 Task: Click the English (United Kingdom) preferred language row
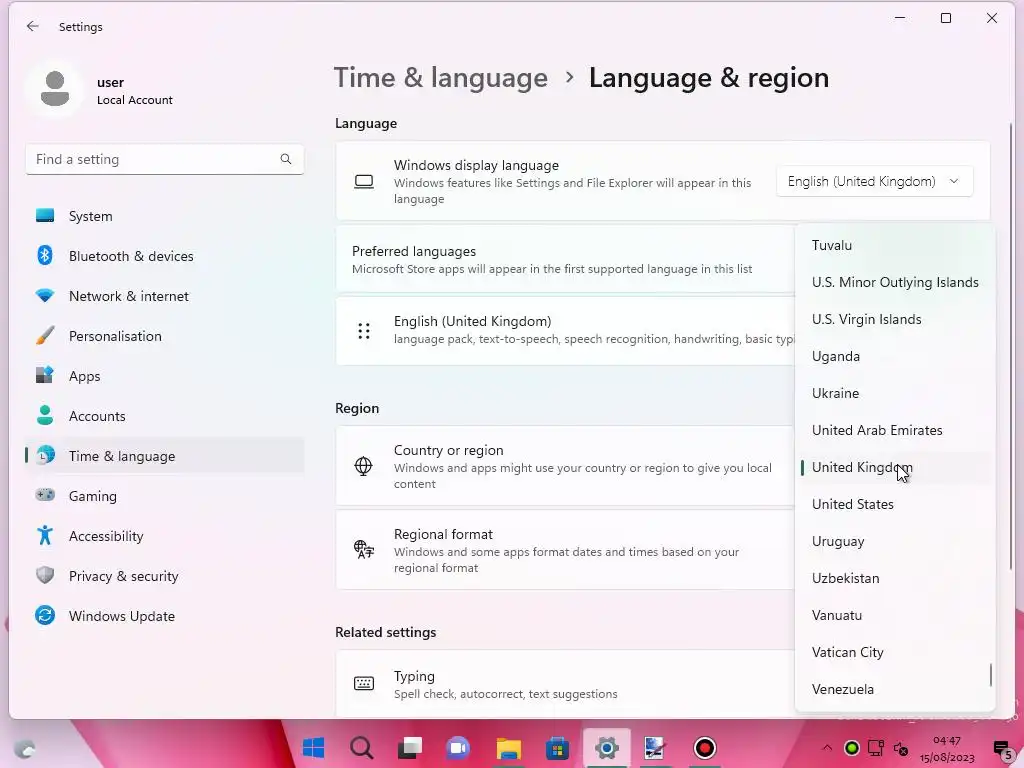click(x=566, y=331)
